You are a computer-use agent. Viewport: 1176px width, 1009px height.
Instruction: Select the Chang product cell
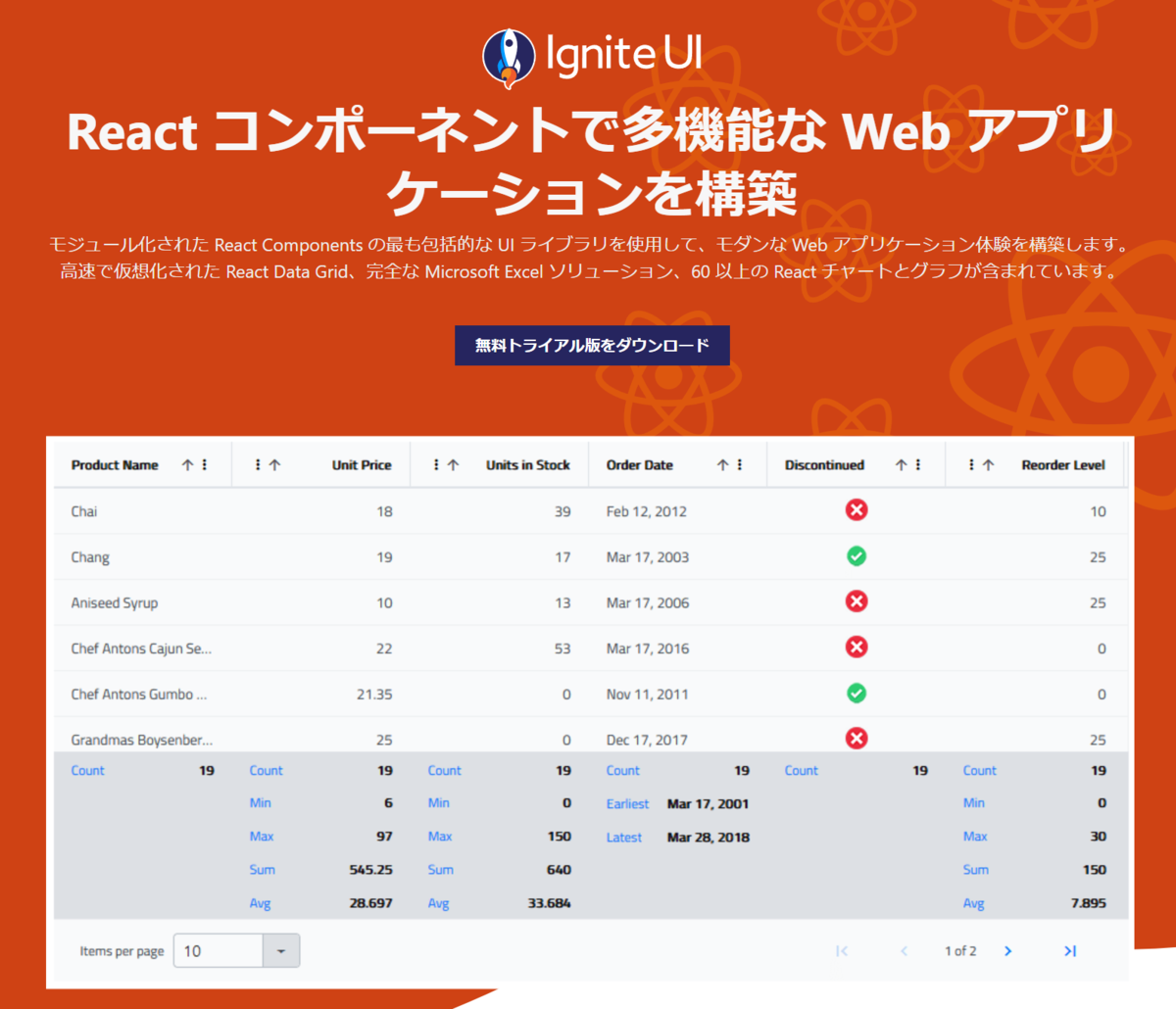pos(142,557)
